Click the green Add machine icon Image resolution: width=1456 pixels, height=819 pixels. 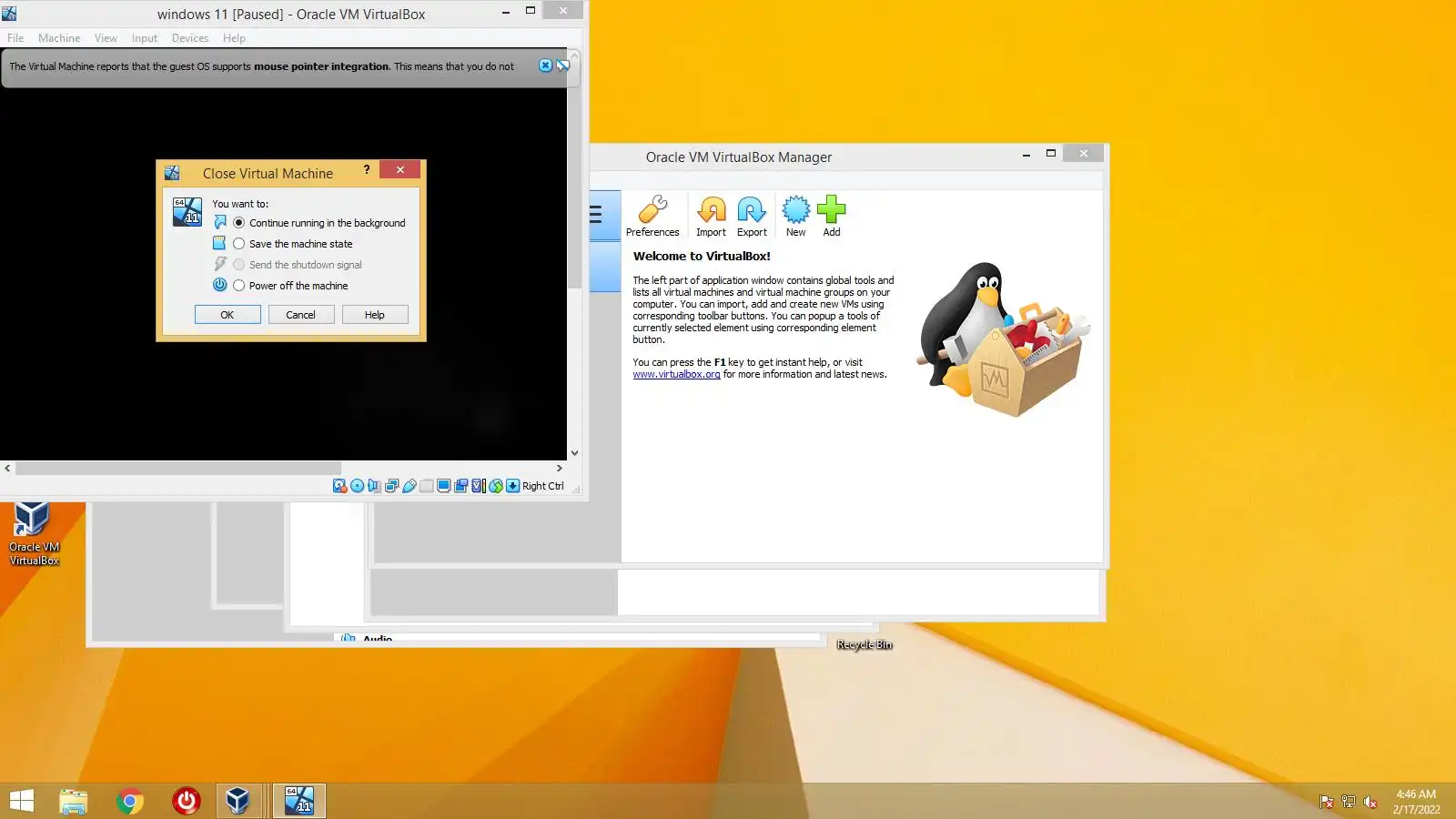tap(832, 217)
